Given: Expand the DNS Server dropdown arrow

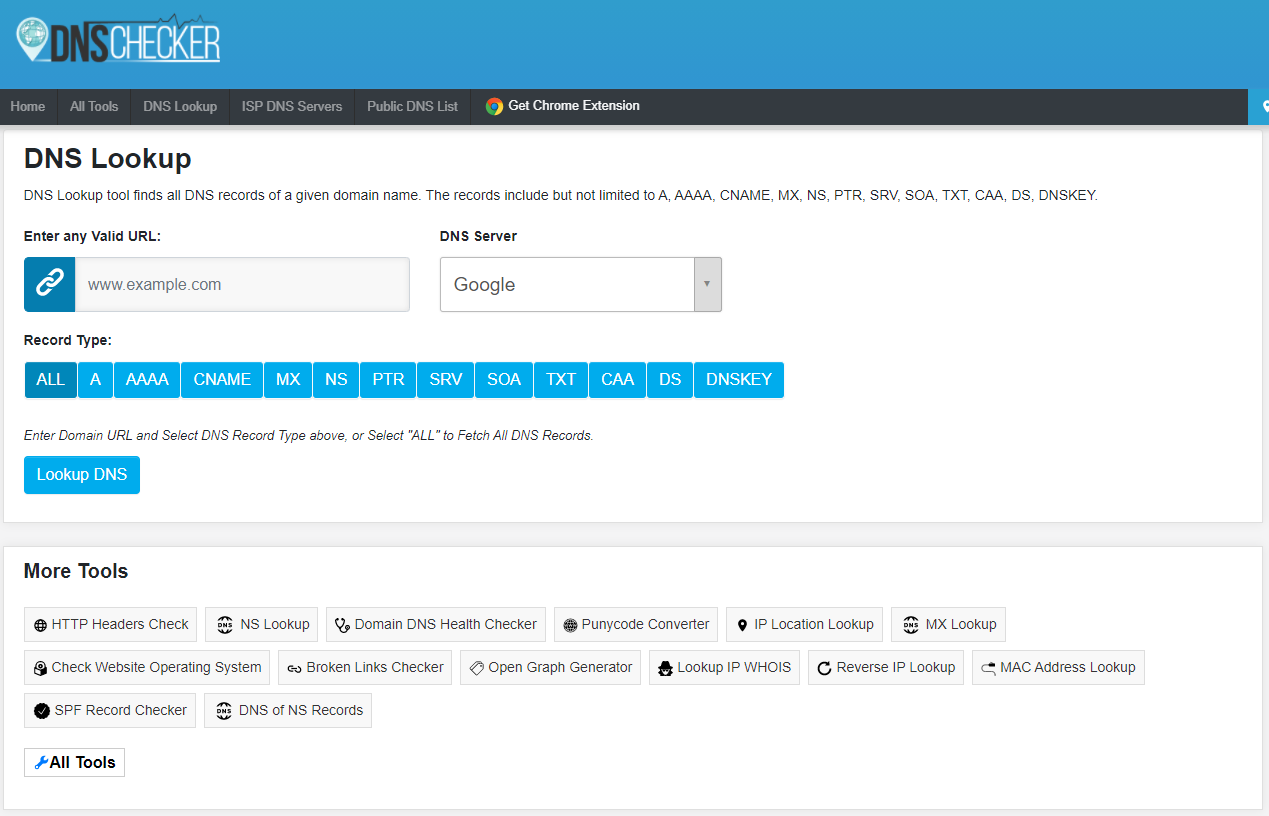Looking at the screenshot, I should pyautogui.click(x=707, y=284).
